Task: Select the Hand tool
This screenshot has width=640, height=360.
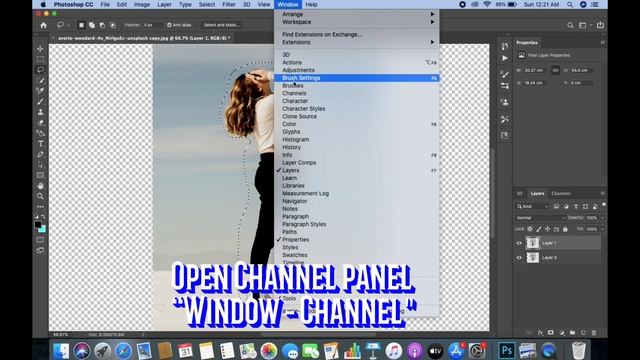Action: click(40, 186)
